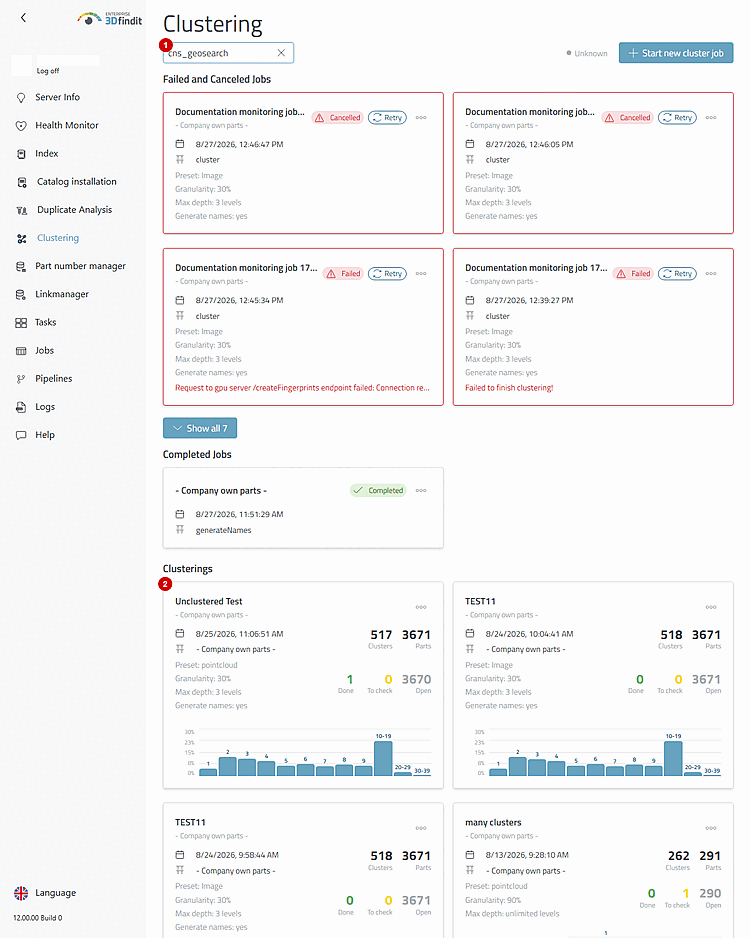Retry cancelled job from 12:46:05 PM
The height and width of the screenshot is (938, 750).
click(677, 117)
